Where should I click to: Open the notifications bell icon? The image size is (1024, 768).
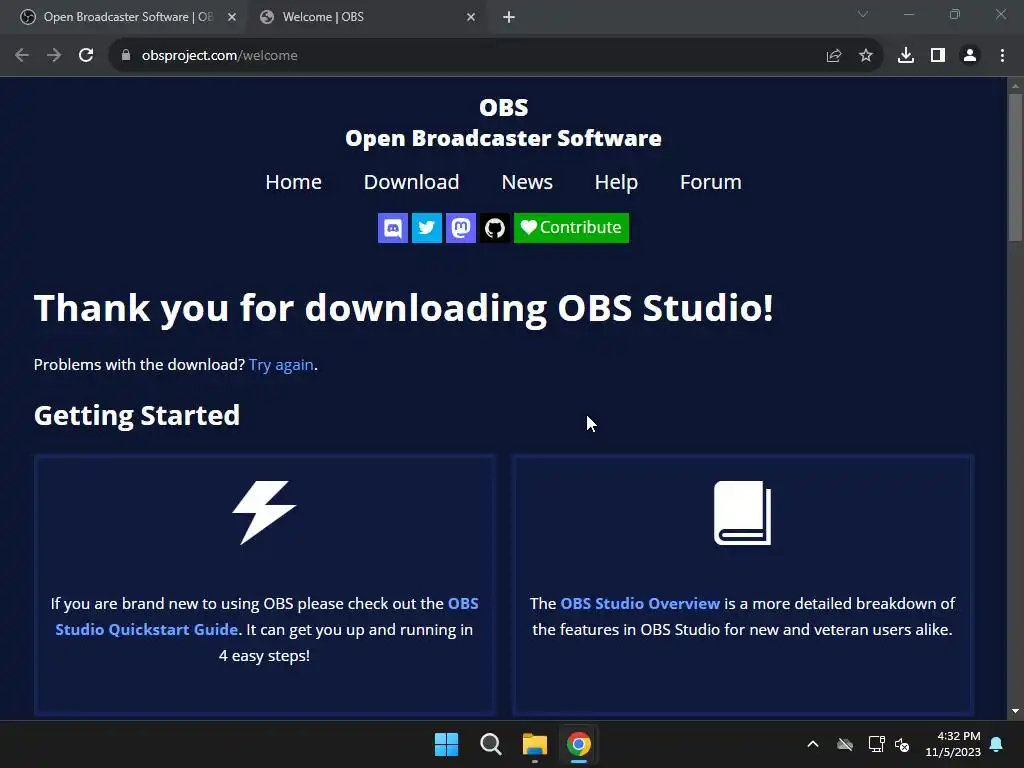coord(997,744)
